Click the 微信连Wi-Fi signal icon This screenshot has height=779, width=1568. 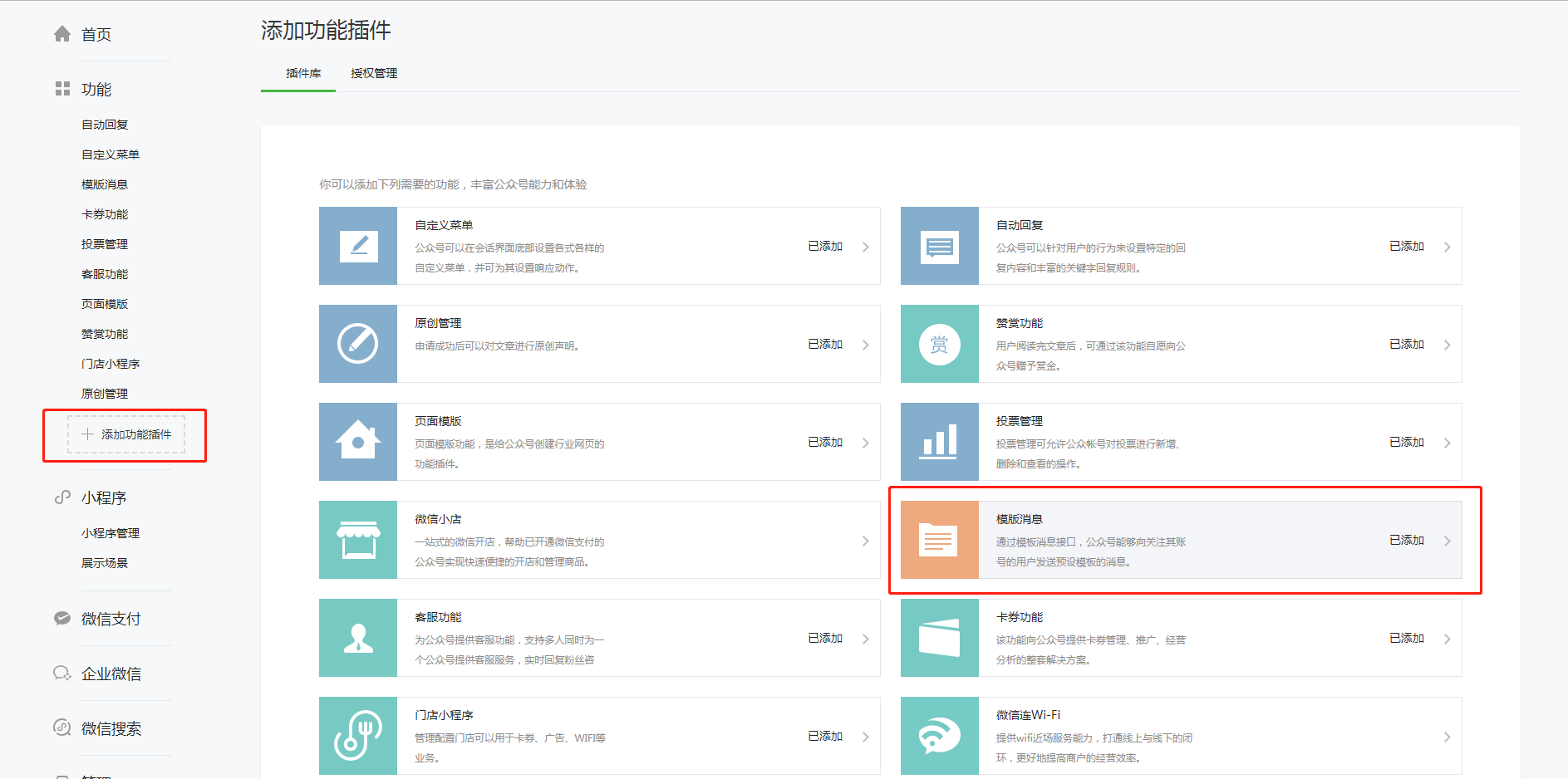(940, 736)
